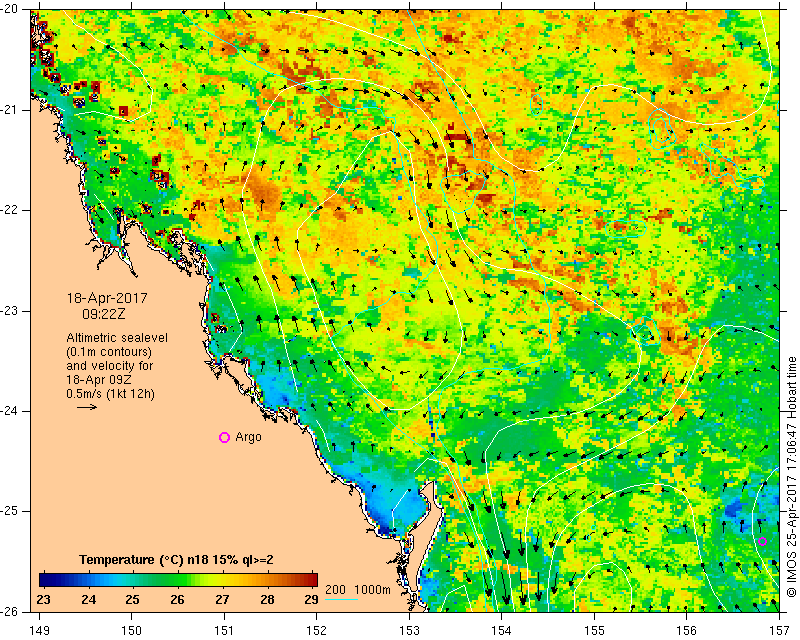
Task: Click the 0.5m/s velocity scale arrow
Action: click(x=87, y=407)
